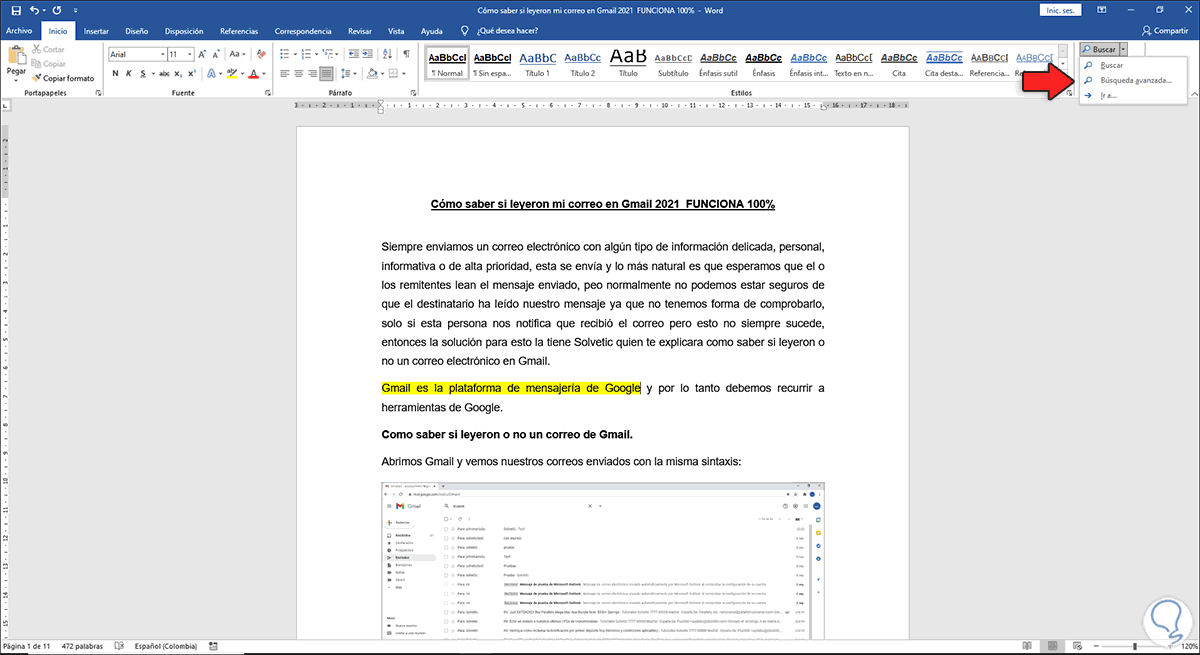Center the paragraph text
This screenshot has height=655, width=1200.
[x=299, y=73]
